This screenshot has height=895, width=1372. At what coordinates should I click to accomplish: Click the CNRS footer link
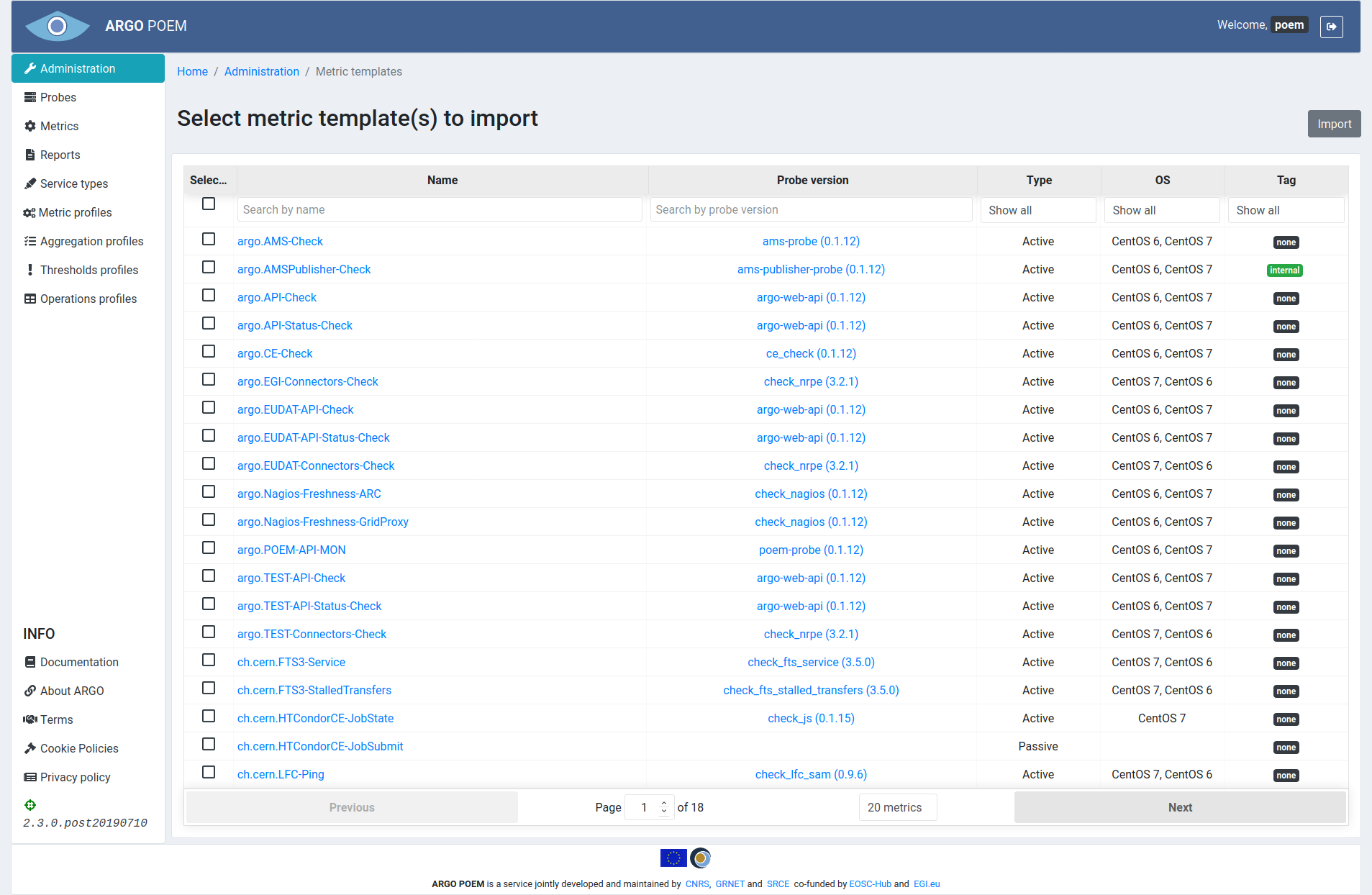tap(697, 883)
